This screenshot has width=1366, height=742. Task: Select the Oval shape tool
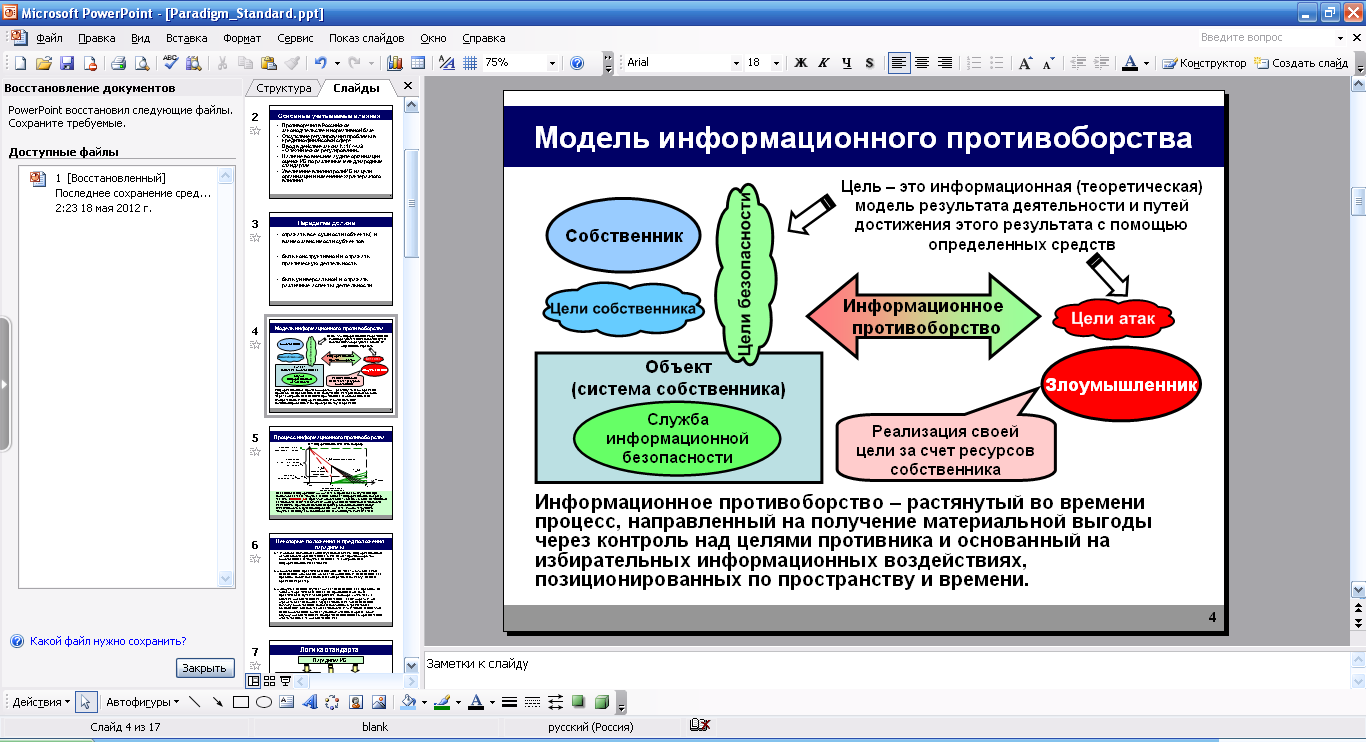coord(263,702)
